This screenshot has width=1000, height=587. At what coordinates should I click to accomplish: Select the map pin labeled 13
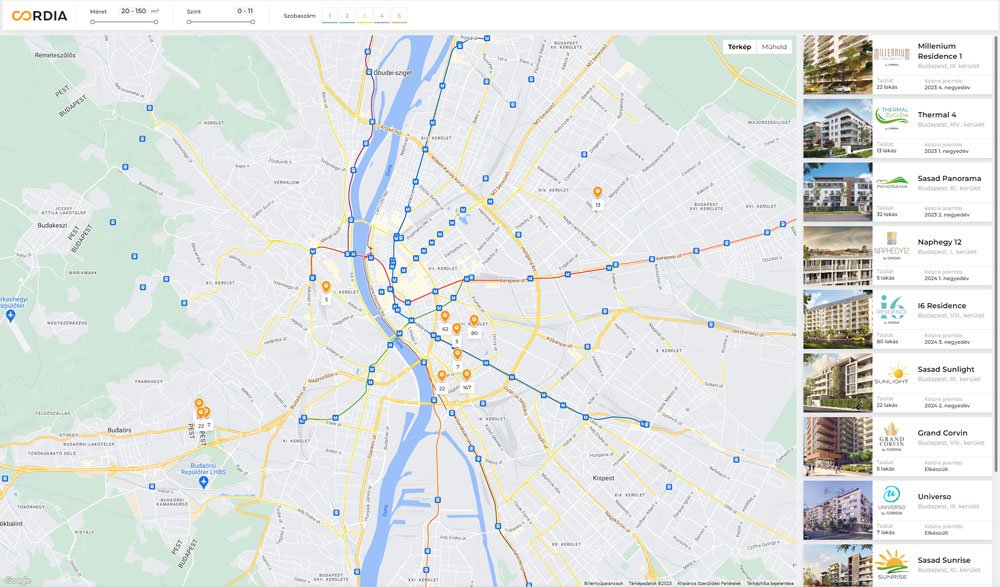tap(597, 192)
